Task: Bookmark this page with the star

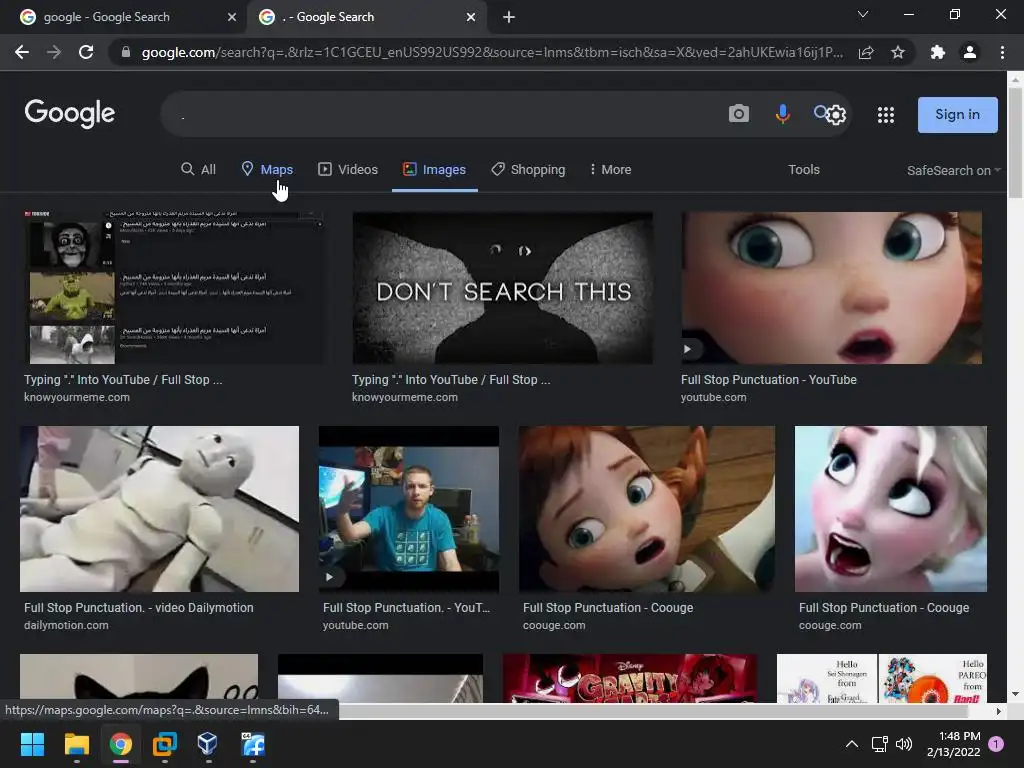Action: [x=898, y=52]
